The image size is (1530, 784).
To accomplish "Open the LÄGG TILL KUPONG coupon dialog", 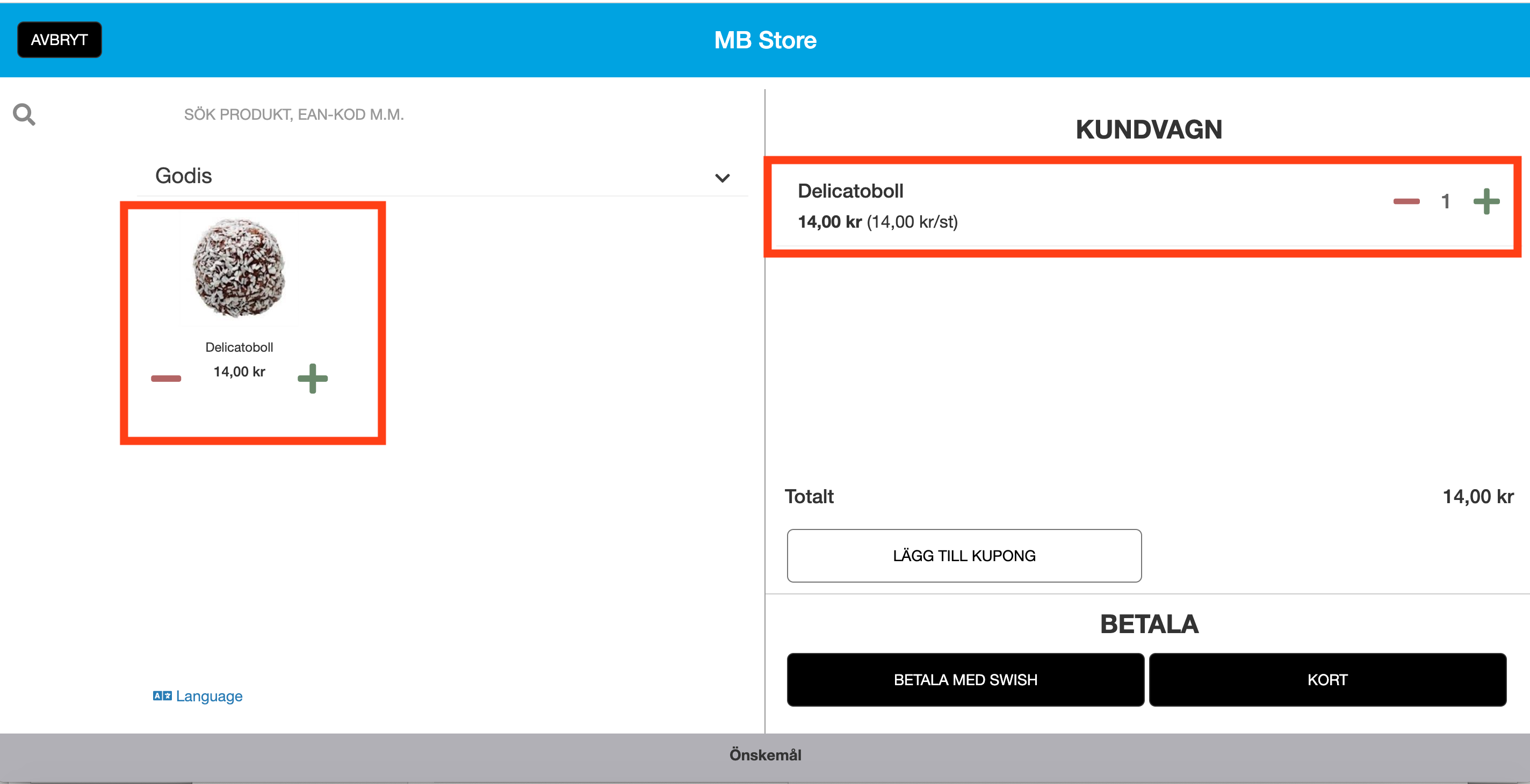I will [964, 555].
